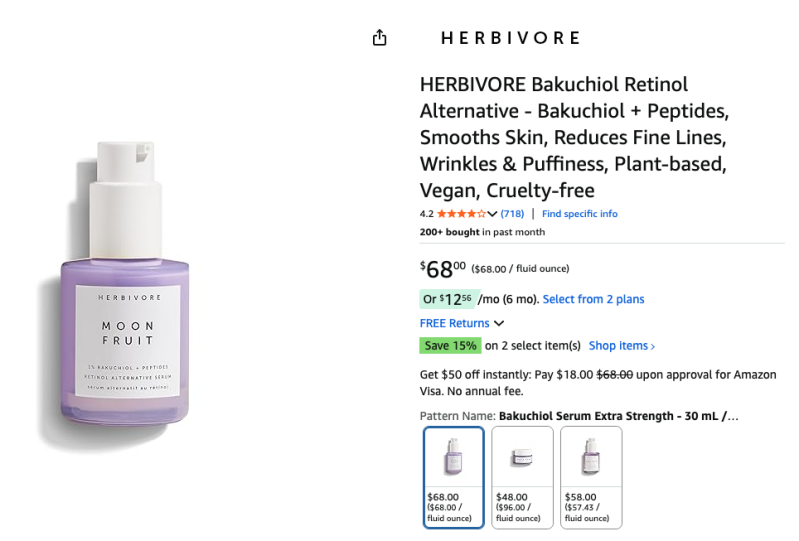Click the Save 15% badge

(450, 345)
